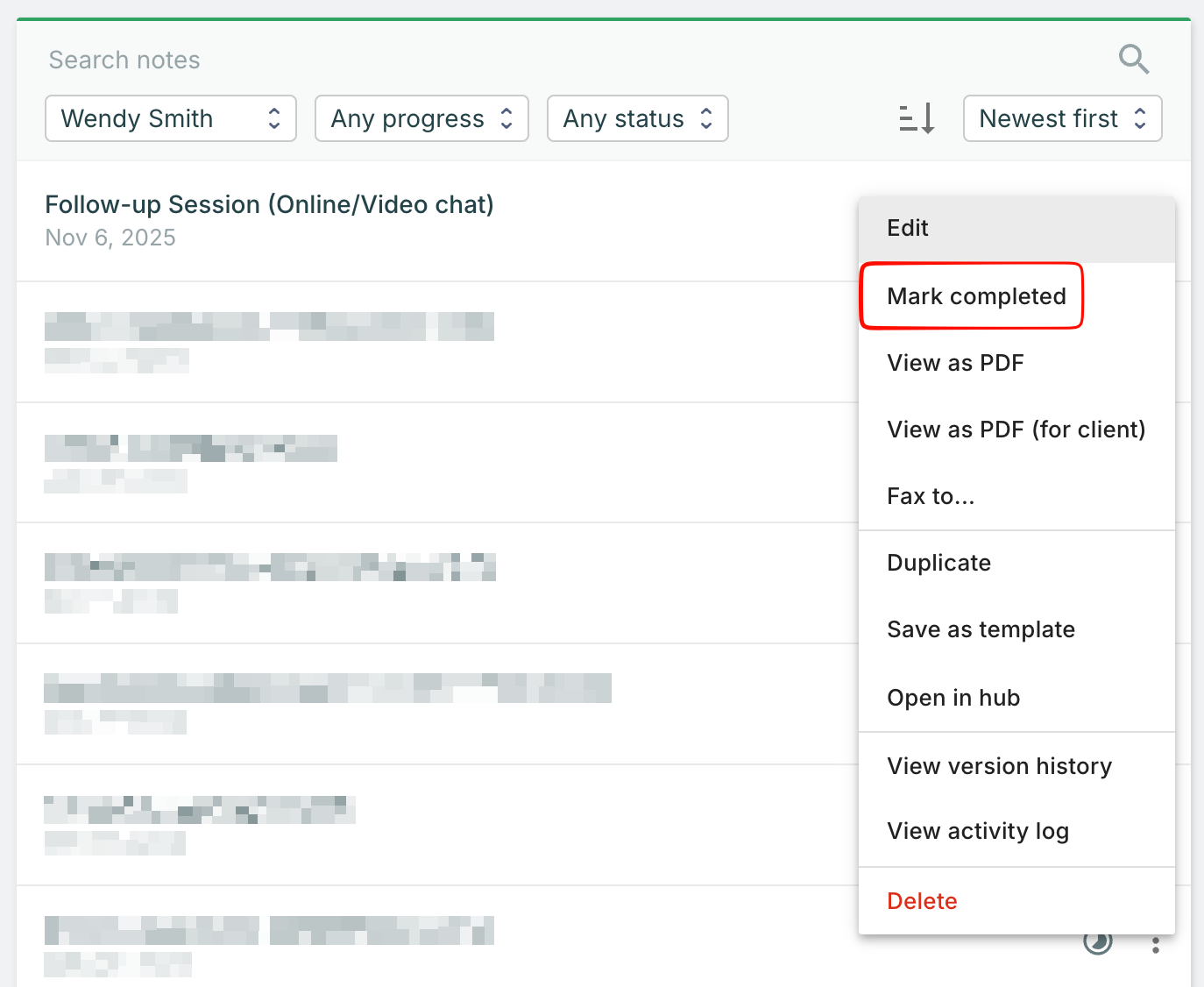This screenshot has height=987, width=1204.
Task: Choose Open in hub menu item
Action: click(953, 698)
